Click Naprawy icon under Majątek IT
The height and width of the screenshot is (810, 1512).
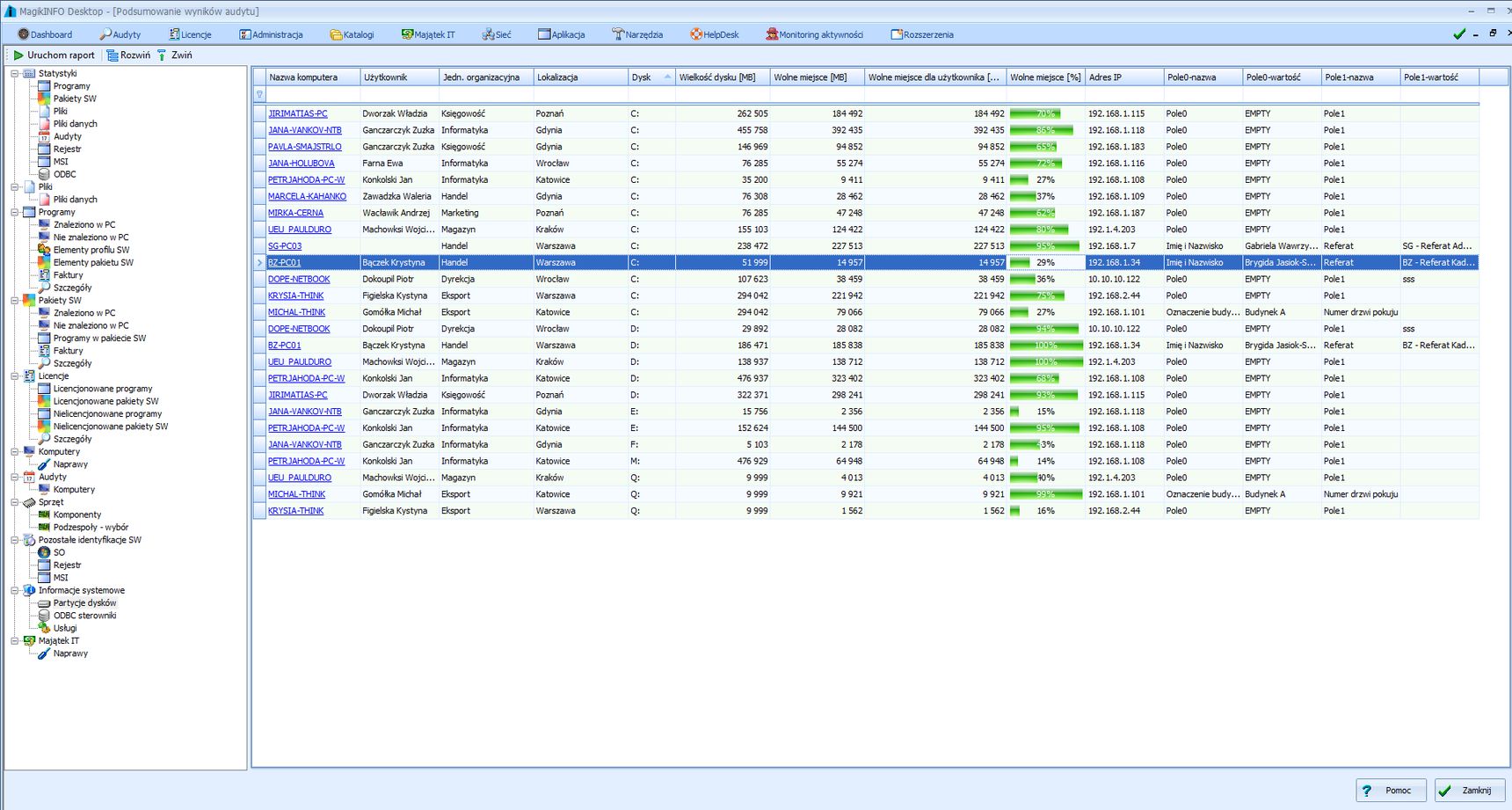[44, 653]
